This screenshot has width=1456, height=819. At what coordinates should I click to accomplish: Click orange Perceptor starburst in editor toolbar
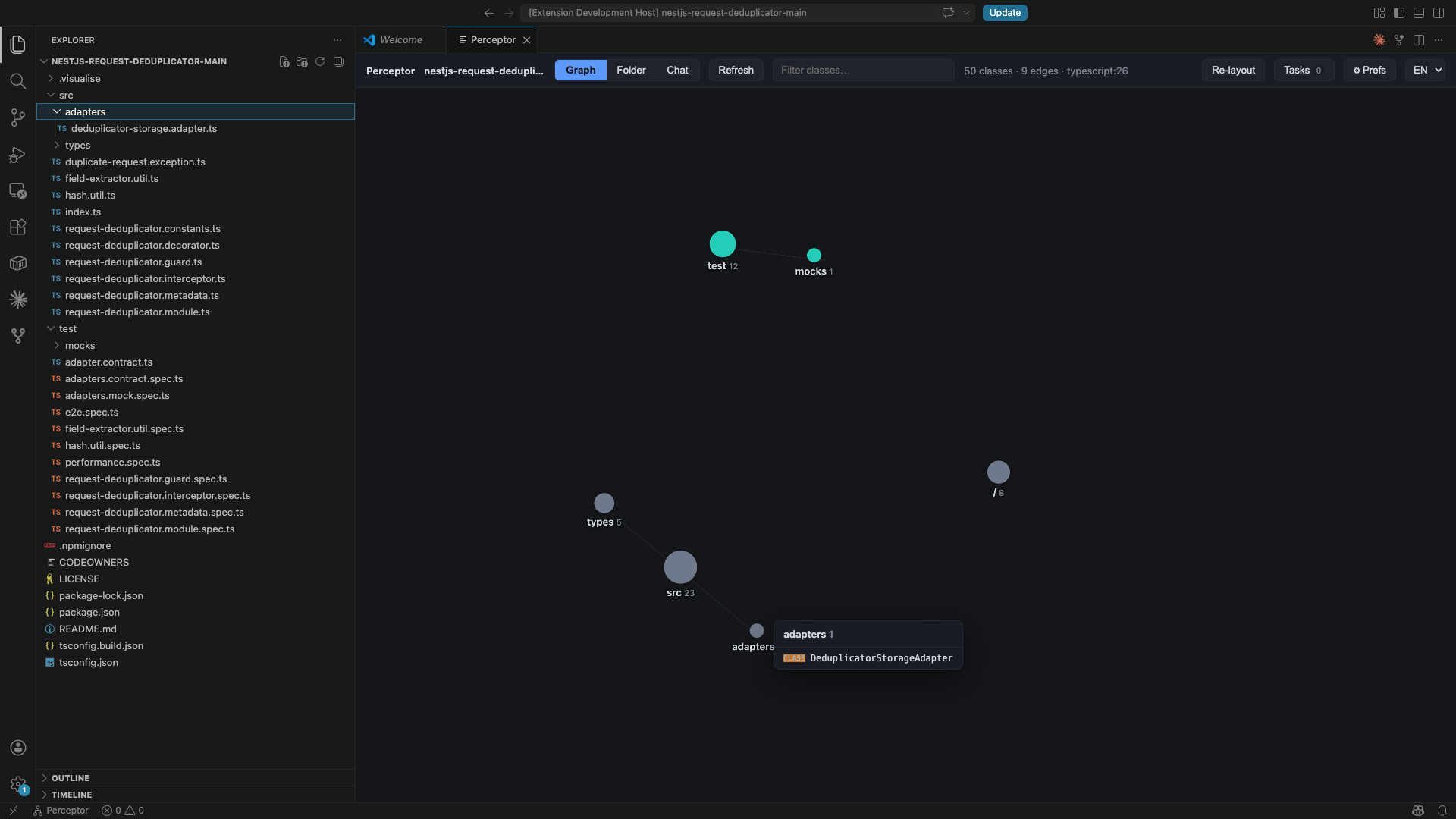coord(1379,40)
